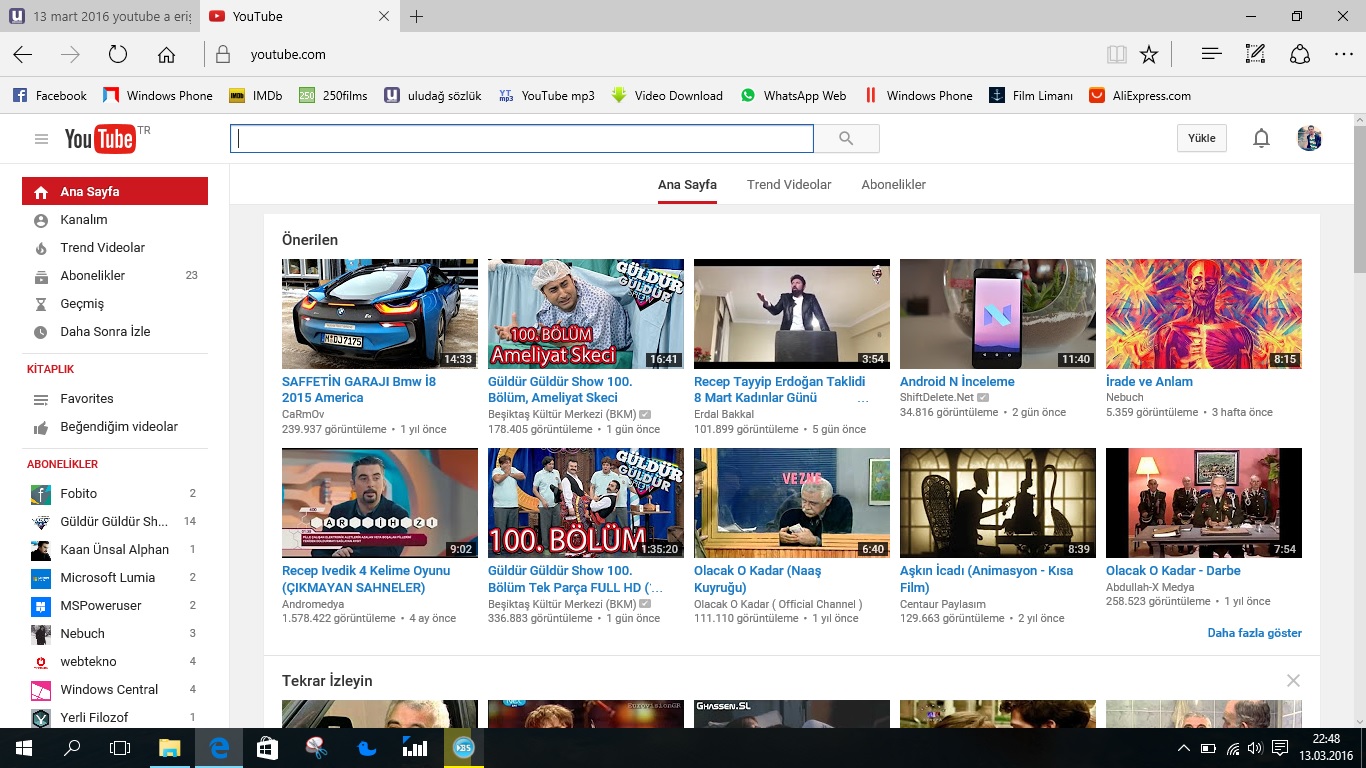Image resolution: width=1366 pixels, height=768 pixels.
Task: Open the Ameliyat Skeci video thumbnail
Action: point(586,314)
